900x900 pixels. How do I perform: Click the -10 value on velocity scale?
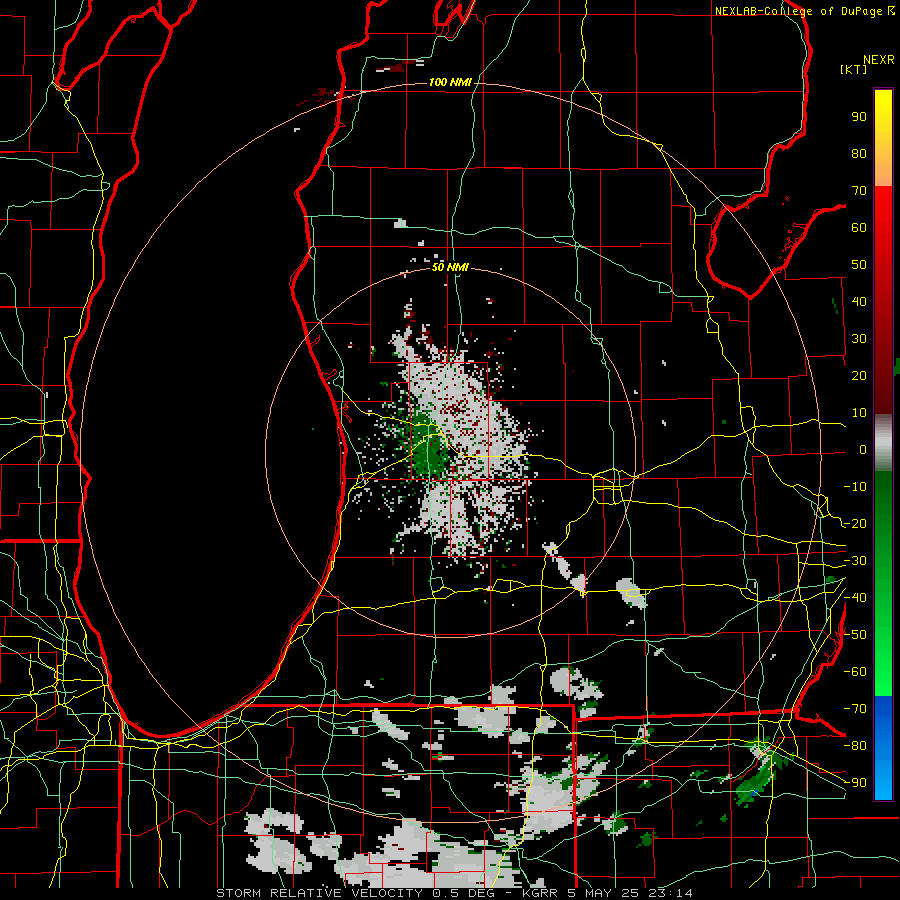pos(855,487)
